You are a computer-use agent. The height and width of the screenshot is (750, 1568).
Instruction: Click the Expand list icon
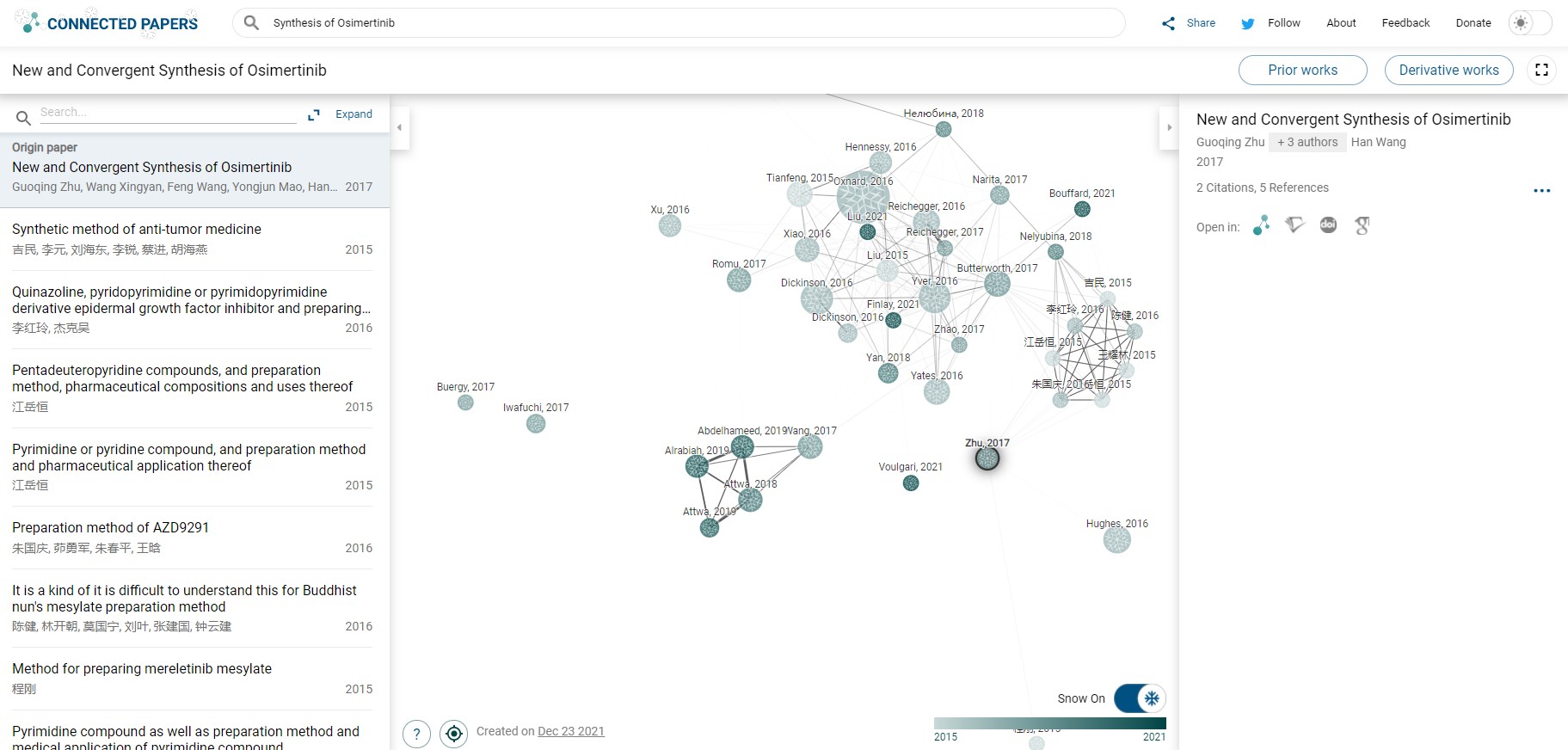click(x=314, y=114)
